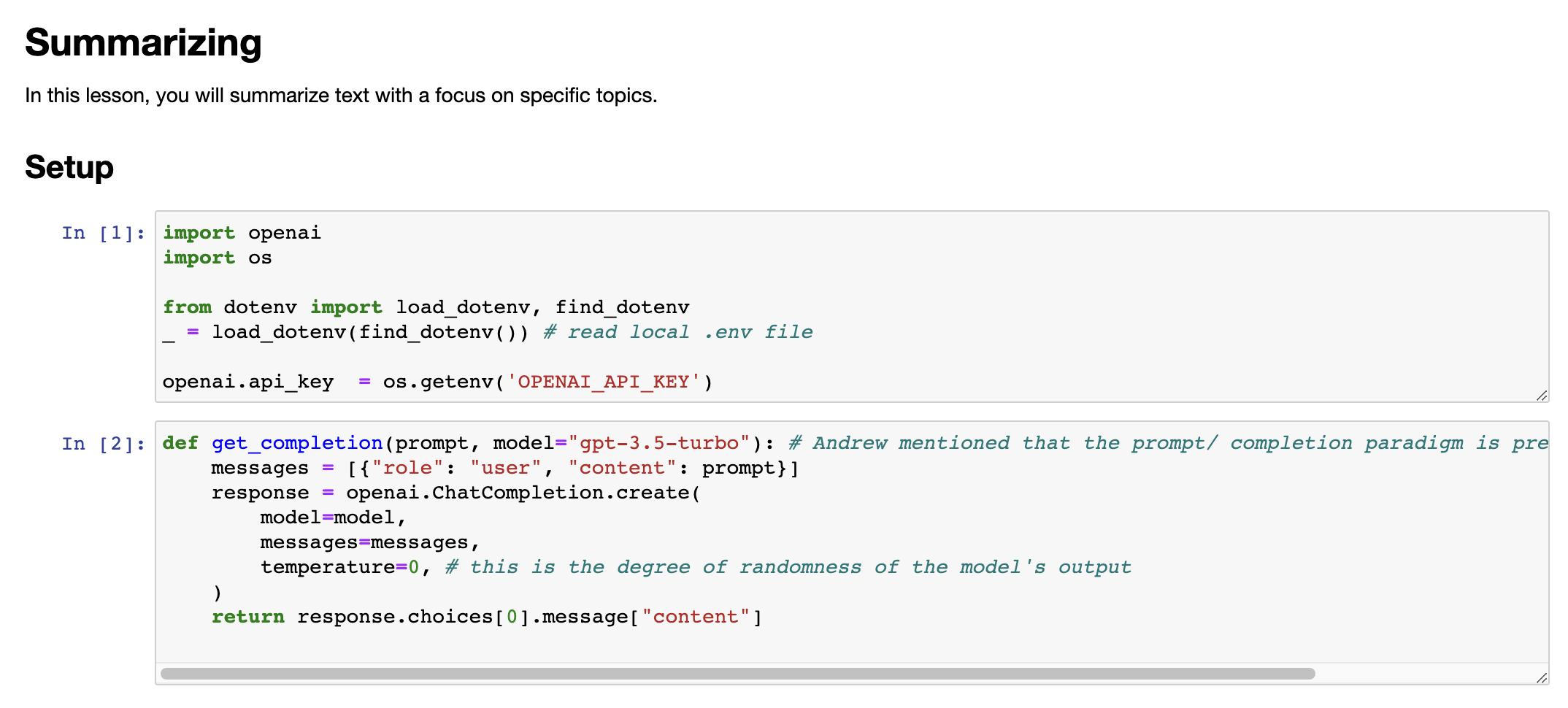Select the In [1] cell prompt
Screen dimensions: 1568x708
tap(103, 233)
